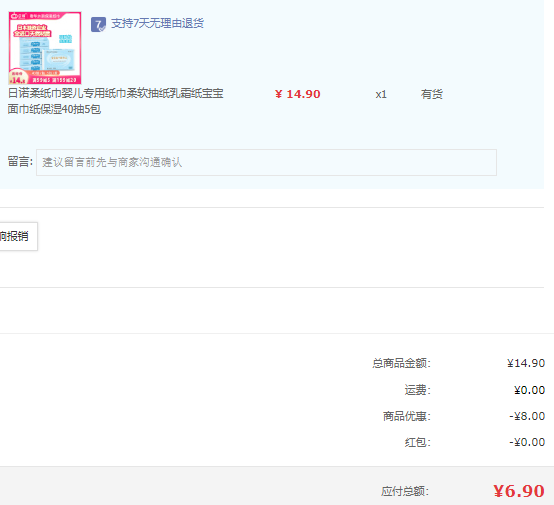This screenshot has width=554, height=505.
Task: Click the 报销 button
Action: coord(18,236)
